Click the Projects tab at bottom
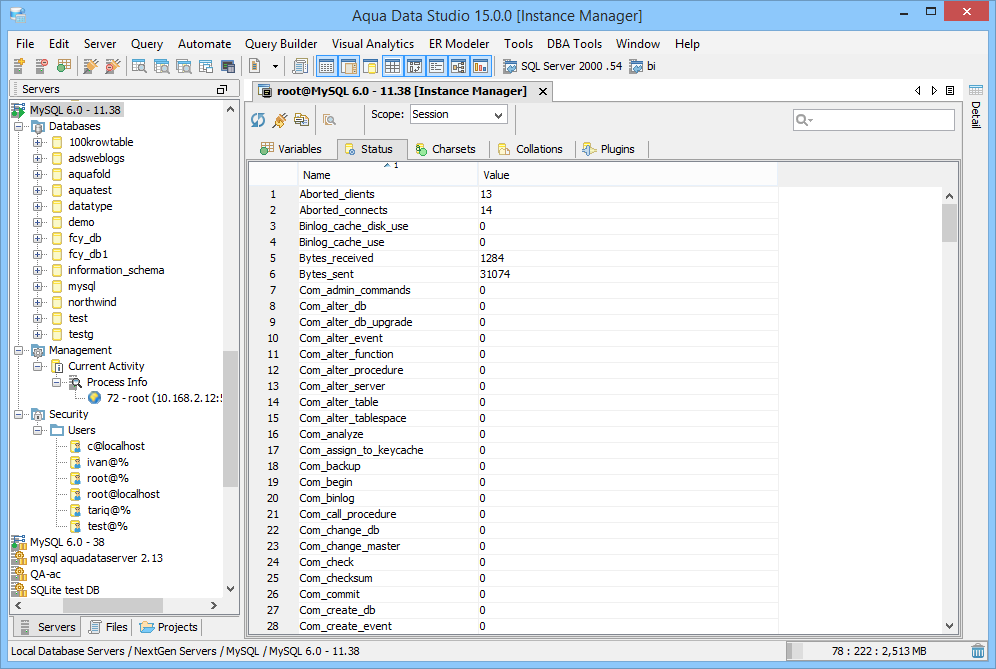The image size is (996, 669). (170, 627)
